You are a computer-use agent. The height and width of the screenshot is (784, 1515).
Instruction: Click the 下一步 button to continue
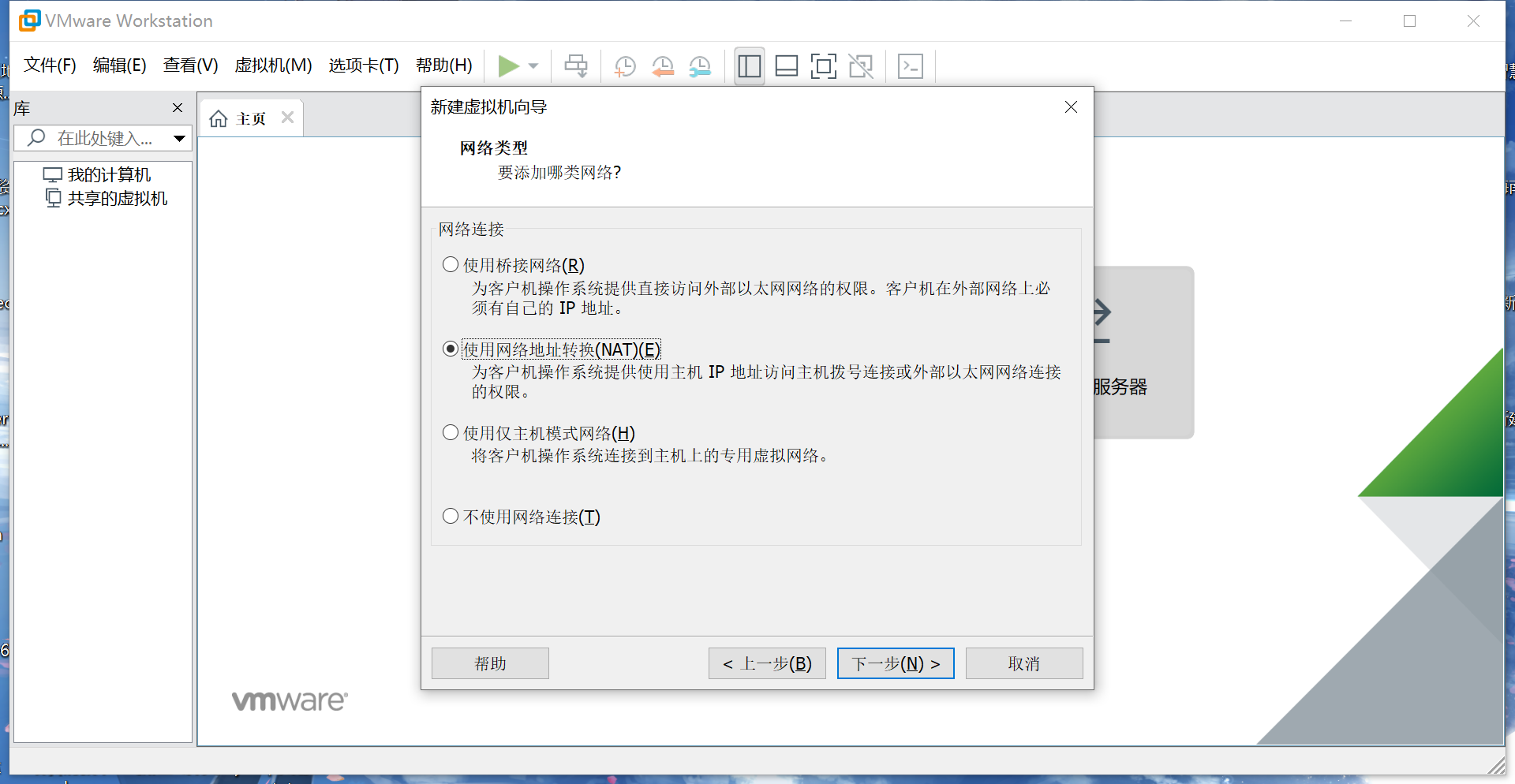click(x=895, y=663)
